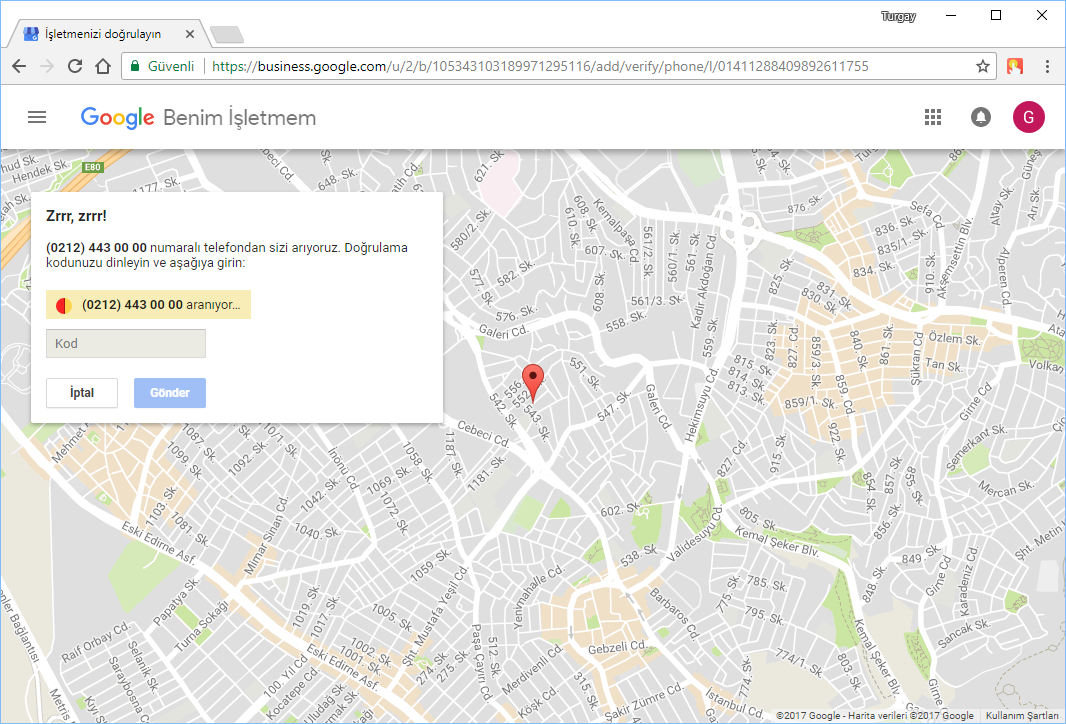Click the Google Benim İşletmem logo
This screenshot has height=724, width=1066.
(199, 118)
